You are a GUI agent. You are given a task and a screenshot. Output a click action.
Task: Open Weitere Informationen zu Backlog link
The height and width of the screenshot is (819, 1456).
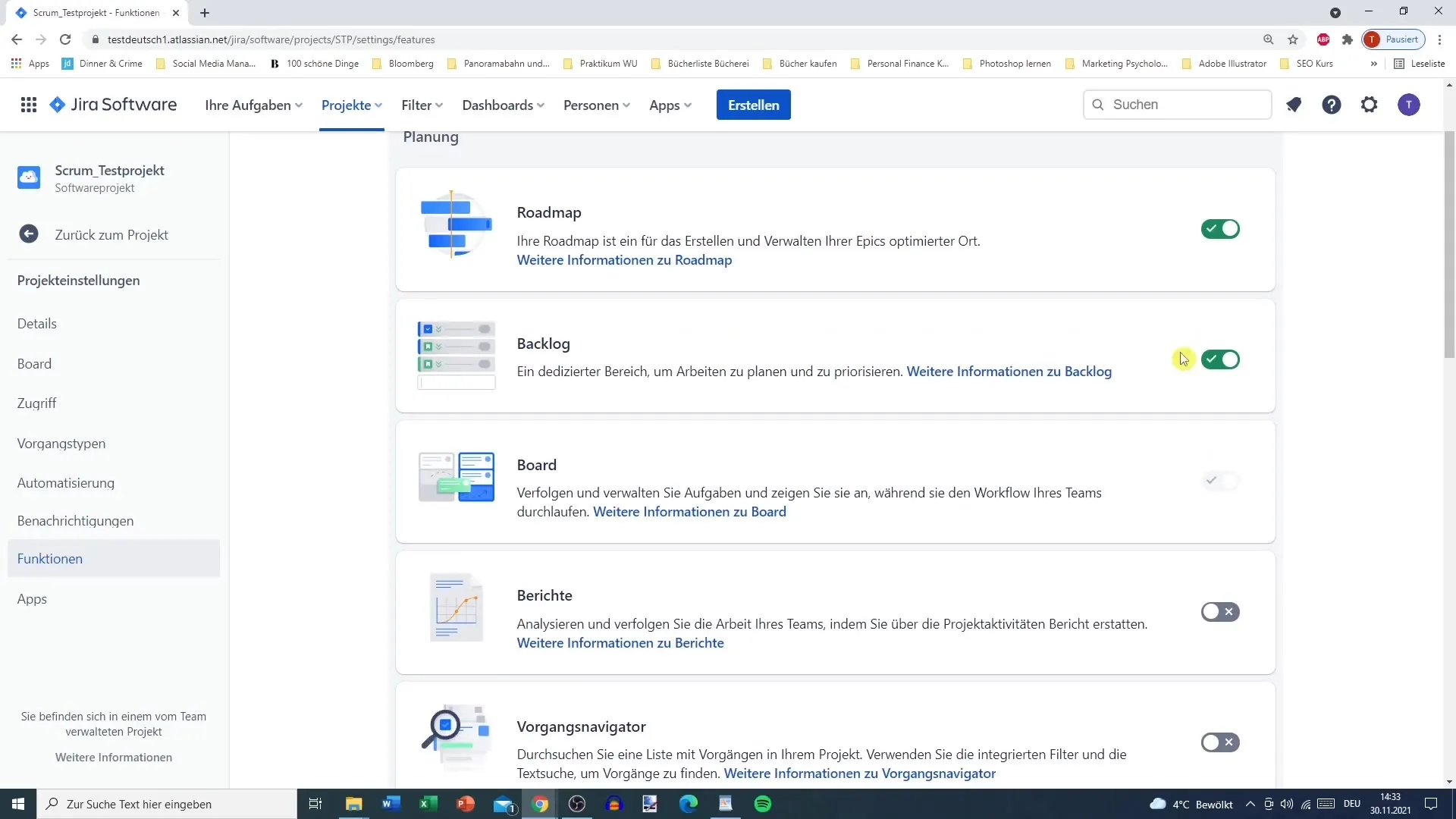(1009, 371)
